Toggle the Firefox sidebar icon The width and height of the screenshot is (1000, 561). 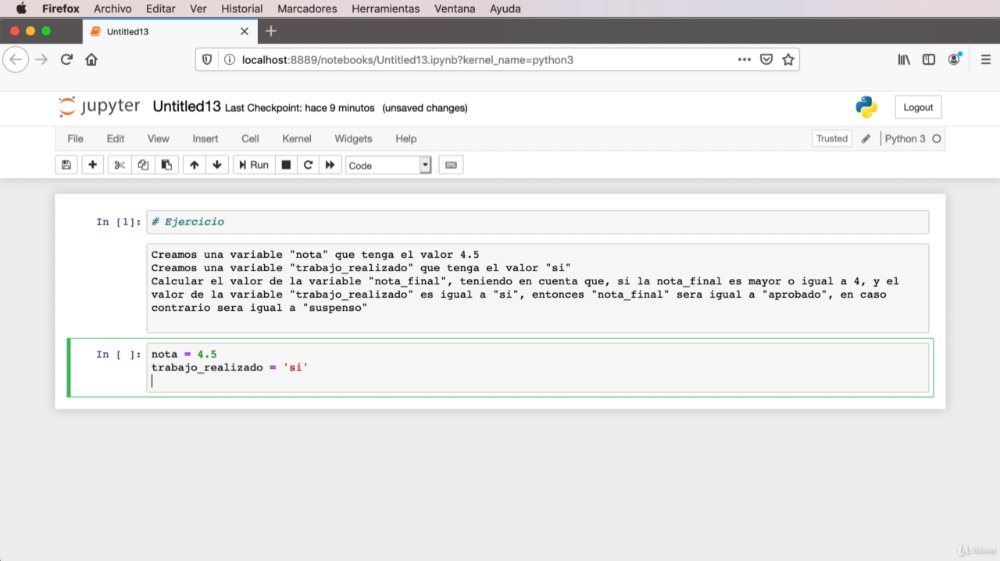click(x=929, y=59)
